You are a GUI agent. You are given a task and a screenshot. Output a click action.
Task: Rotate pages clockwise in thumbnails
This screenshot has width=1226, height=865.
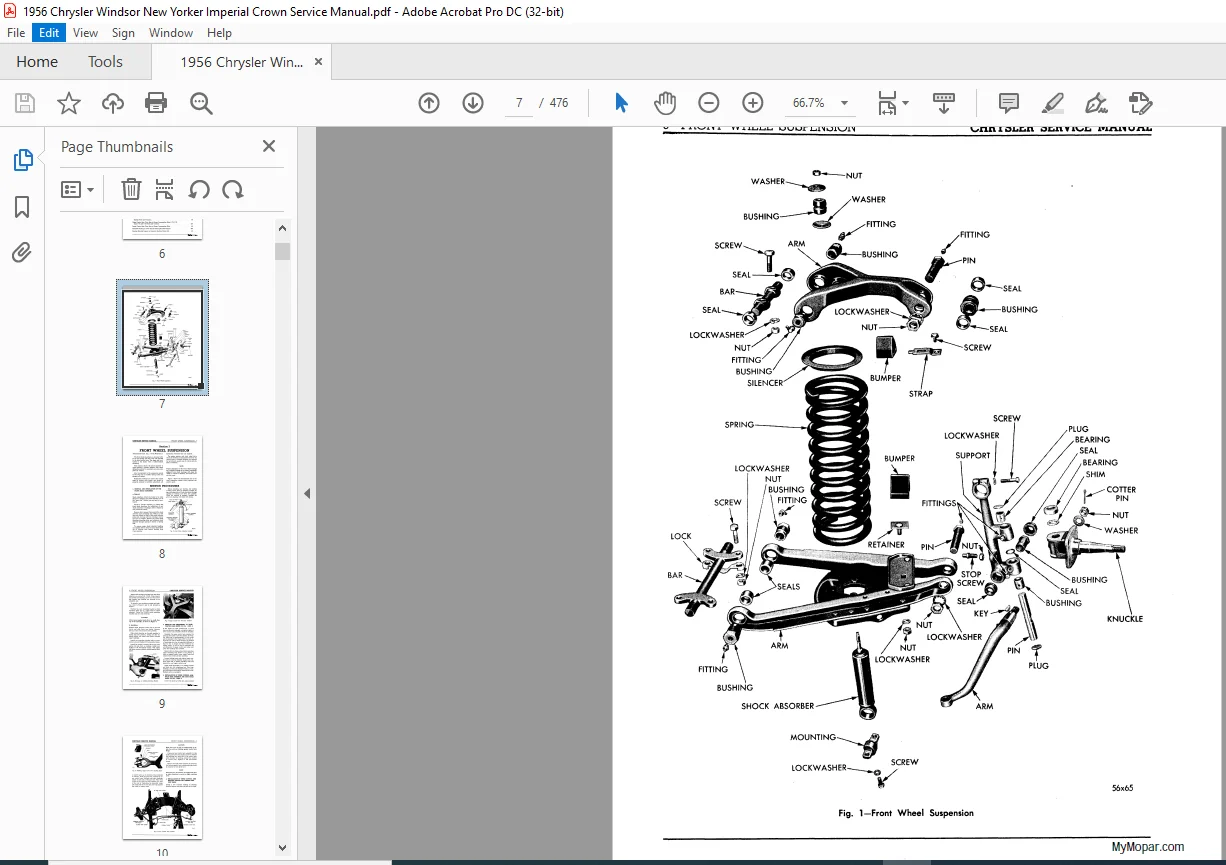pyautogui.click(x=232, y=189)
